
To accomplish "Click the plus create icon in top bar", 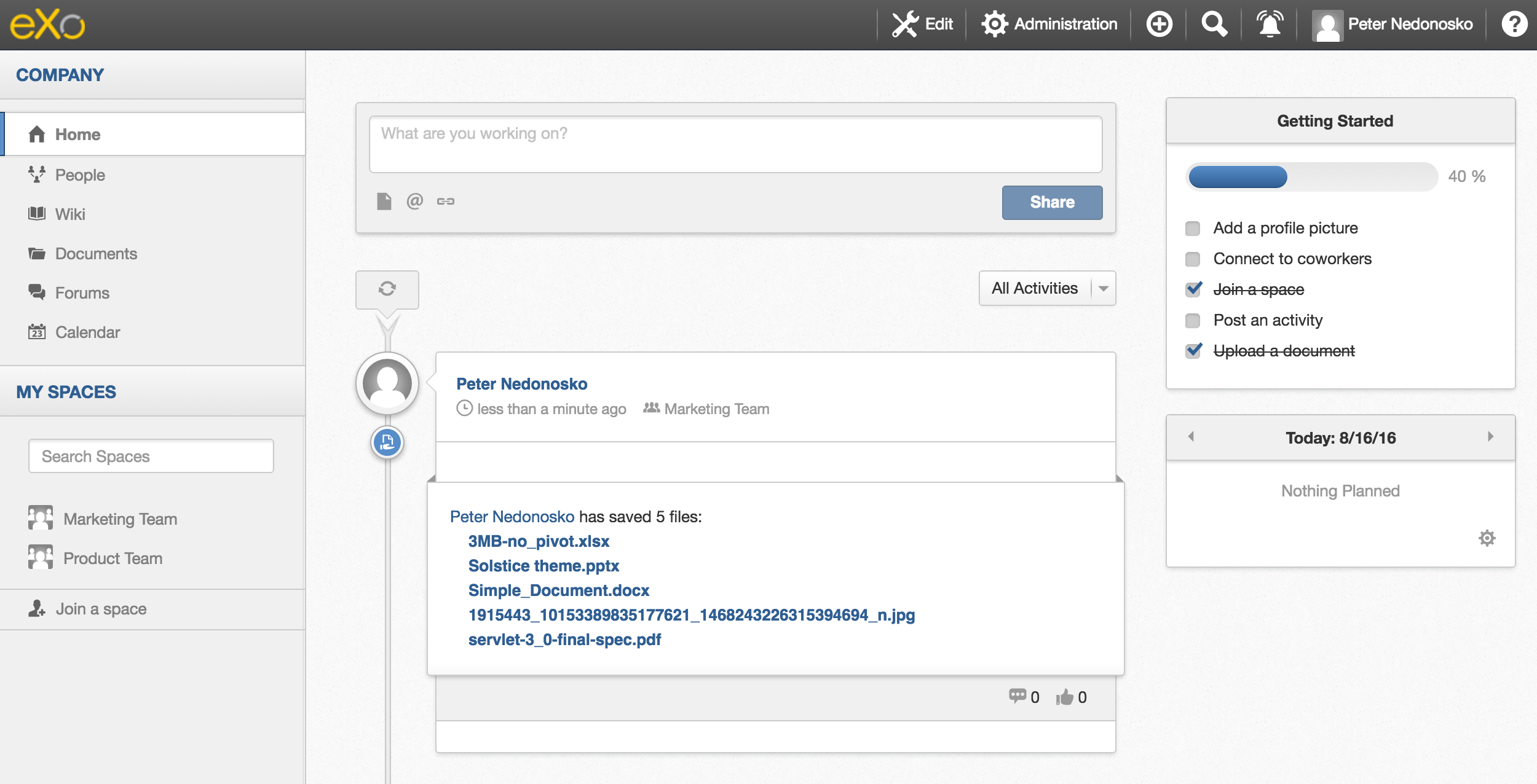I will [1159, 25].
